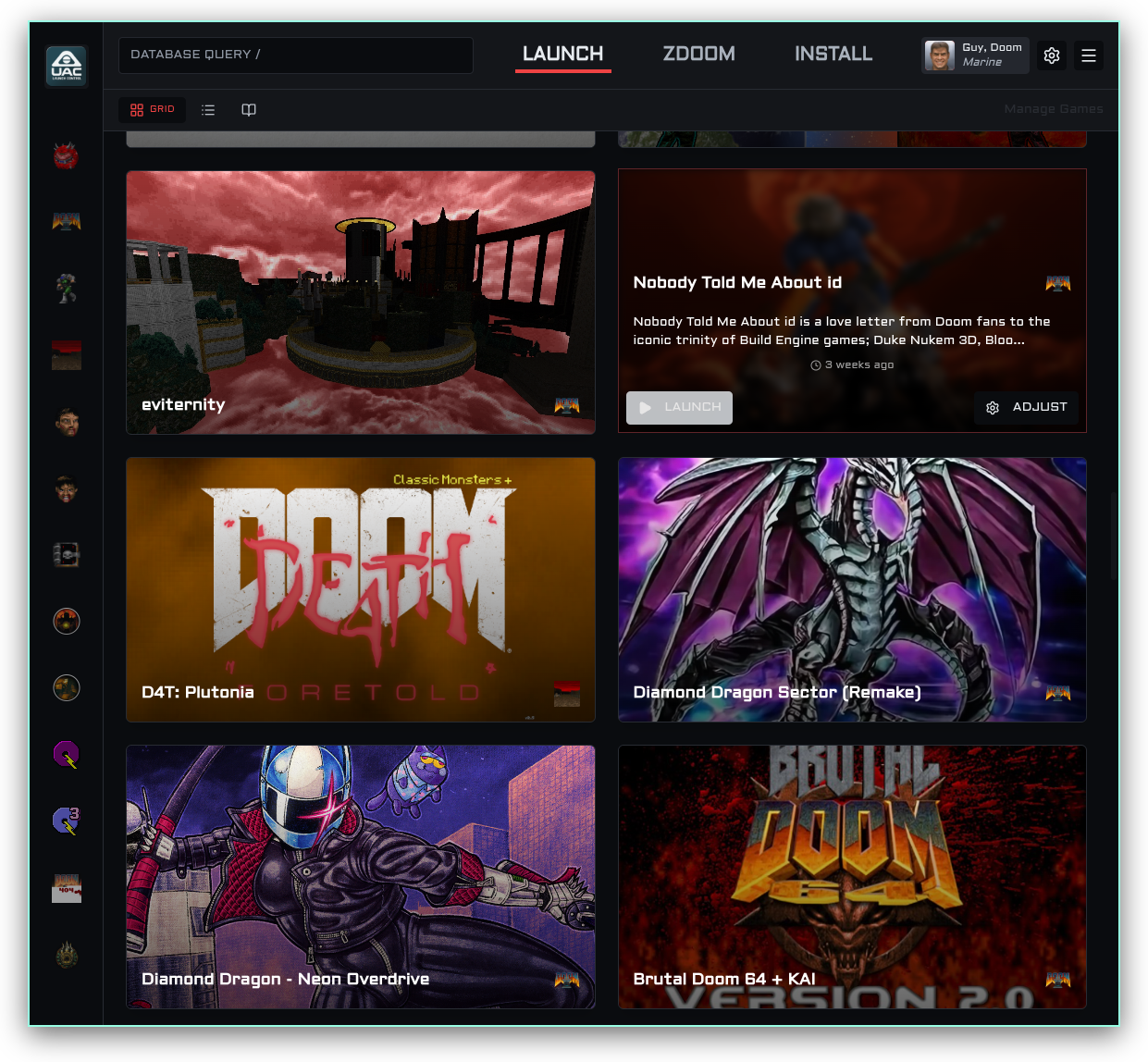This screenshot has width=1148, height=1062.
Task: Open the Guy, Doom Marine profile
Action: [x=975, y=56]
